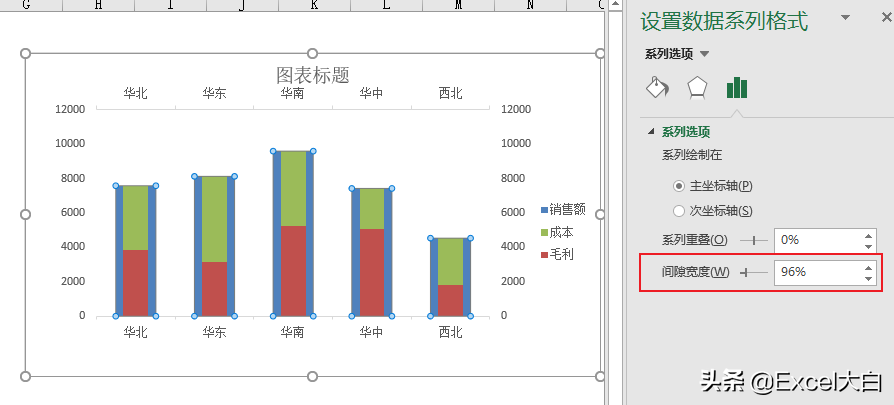Viewport: 894px width, 405px height.
Task: Select column H header
Action: (x=99, y=5)
